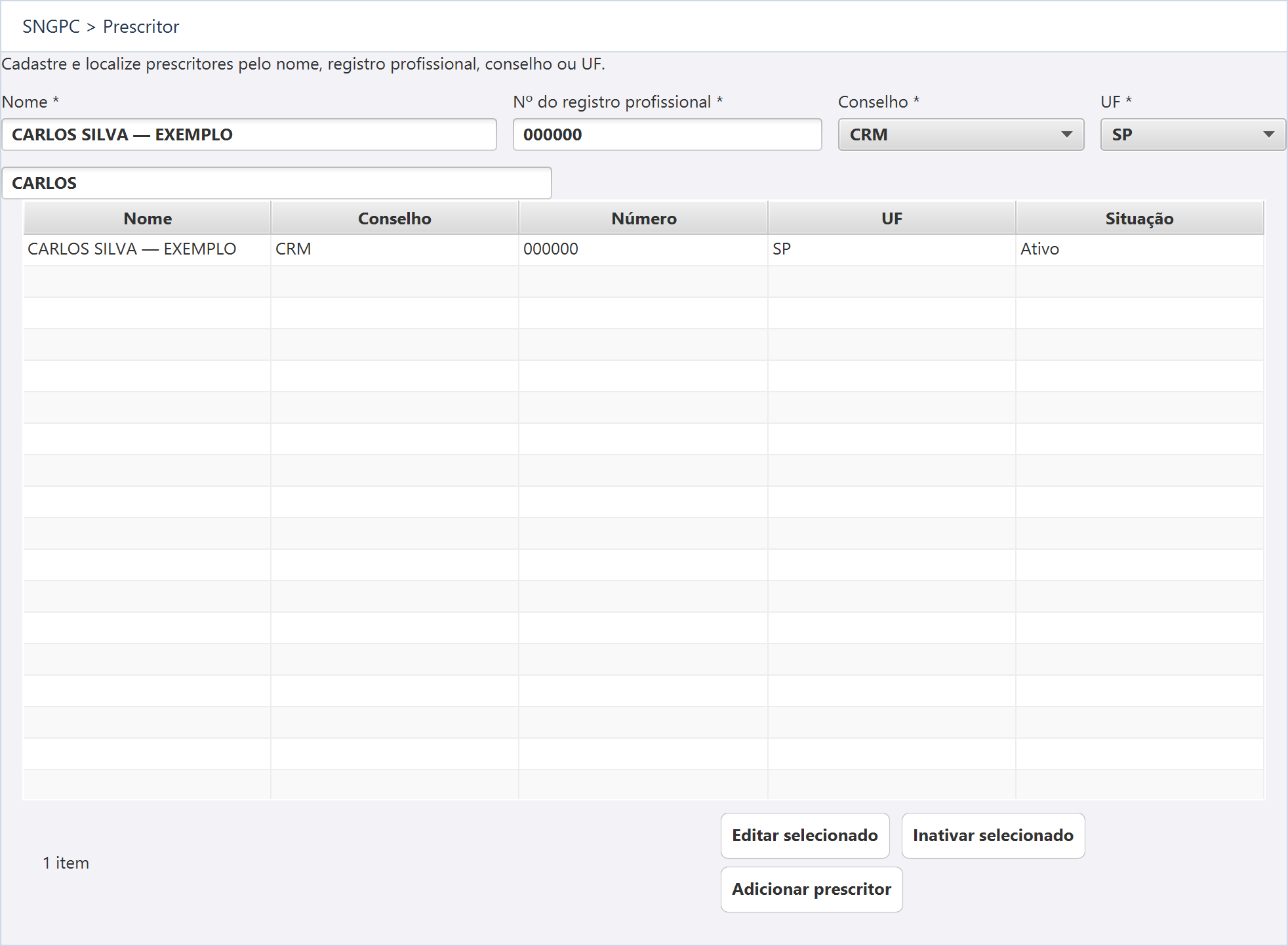
Task: Click the 000000 number cell in table
Action: point(643,249)
